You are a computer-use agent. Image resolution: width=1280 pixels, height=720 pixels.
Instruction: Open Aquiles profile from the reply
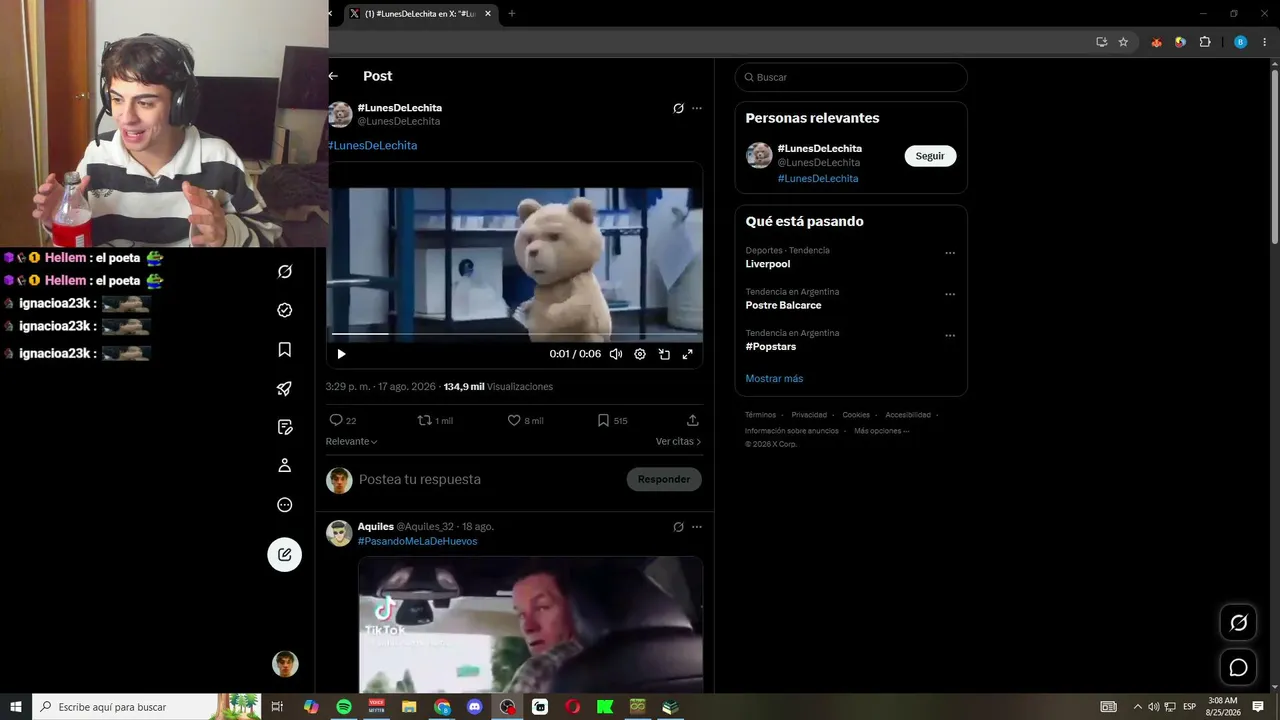click(x=375, y=527)
